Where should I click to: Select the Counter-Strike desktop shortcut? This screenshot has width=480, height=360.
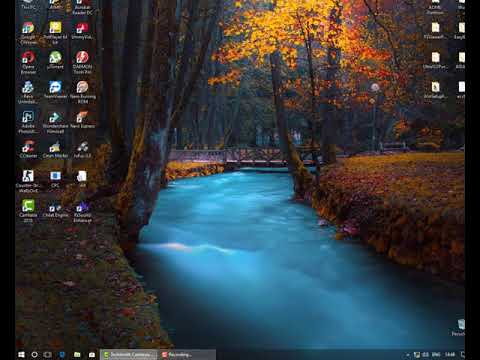(x=28, y=181)
